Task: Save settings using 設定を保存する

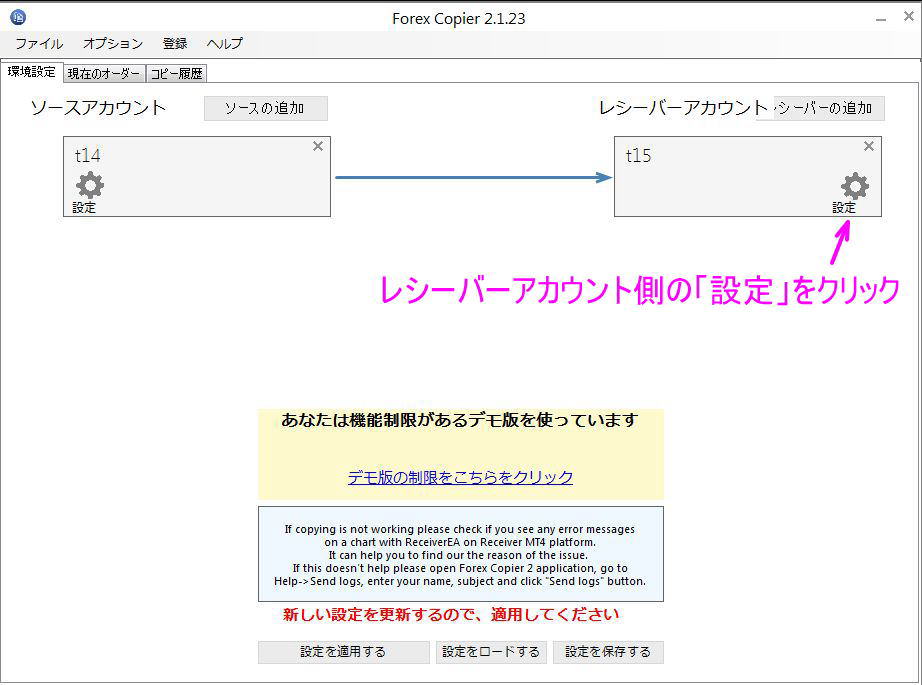Action: 608,652
